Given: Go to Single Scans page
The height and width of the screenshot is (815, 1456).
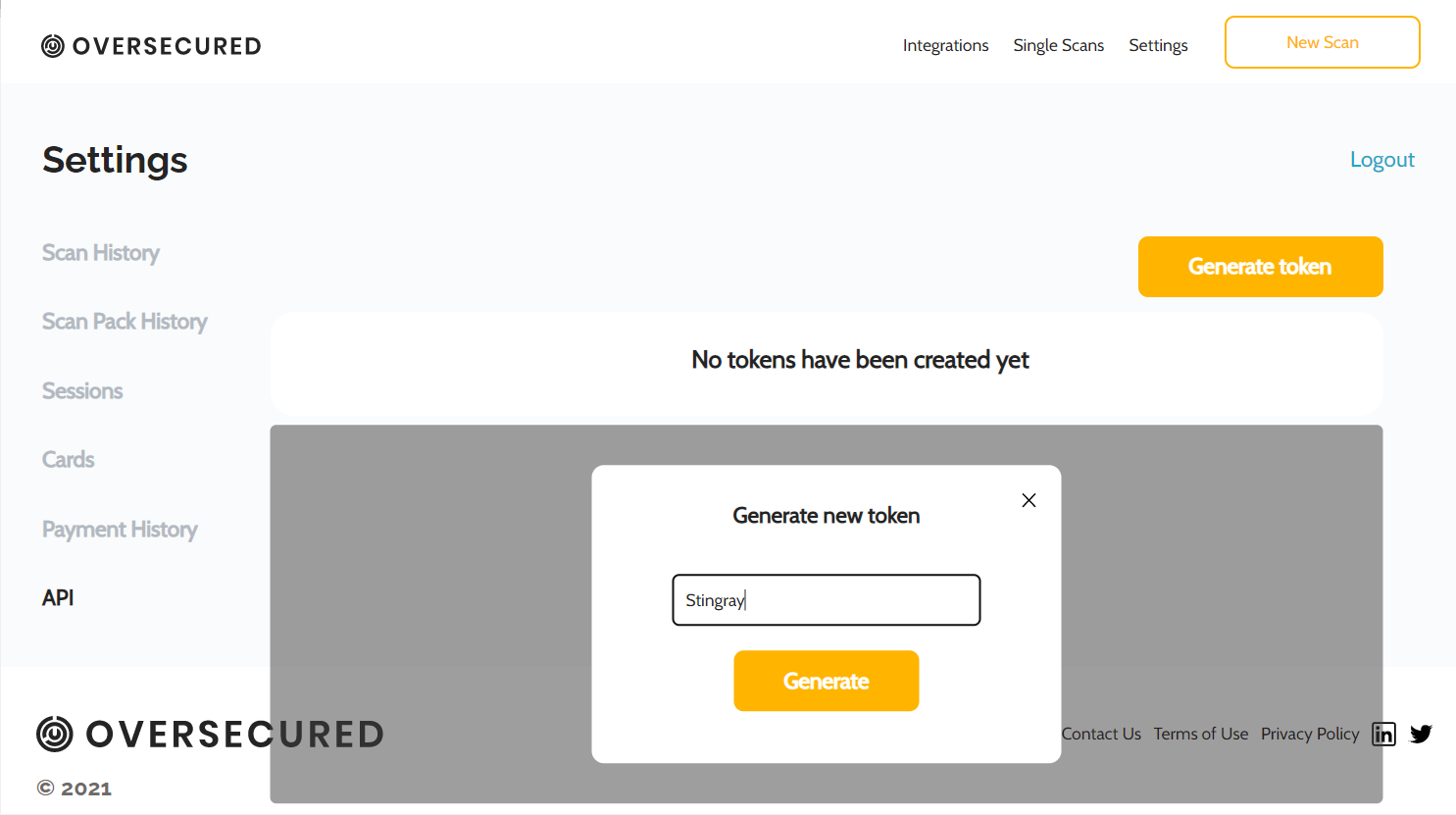Looking at the screenshot, I should pos(1058,45).
